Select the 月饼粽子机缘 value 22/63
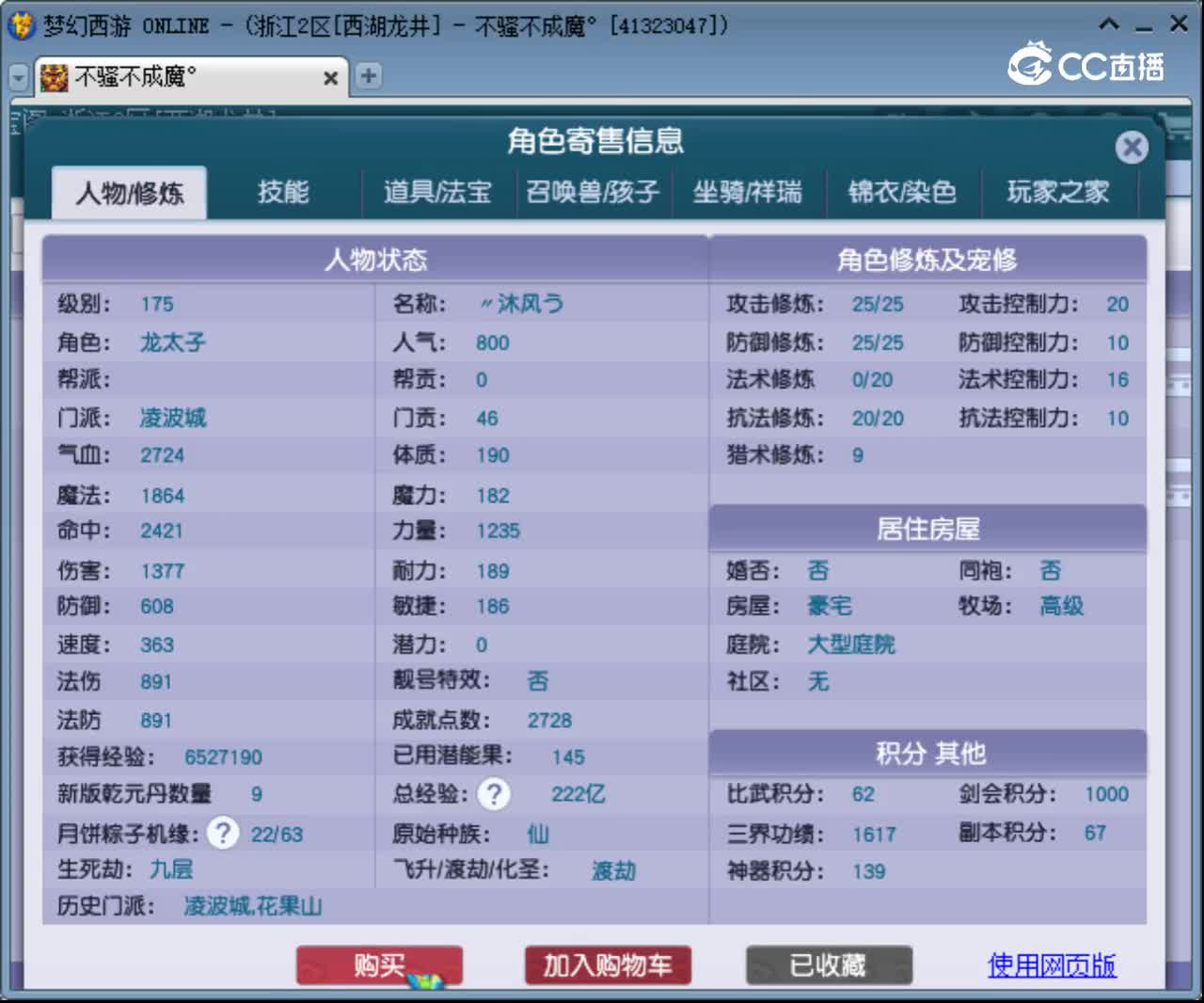 277,835
